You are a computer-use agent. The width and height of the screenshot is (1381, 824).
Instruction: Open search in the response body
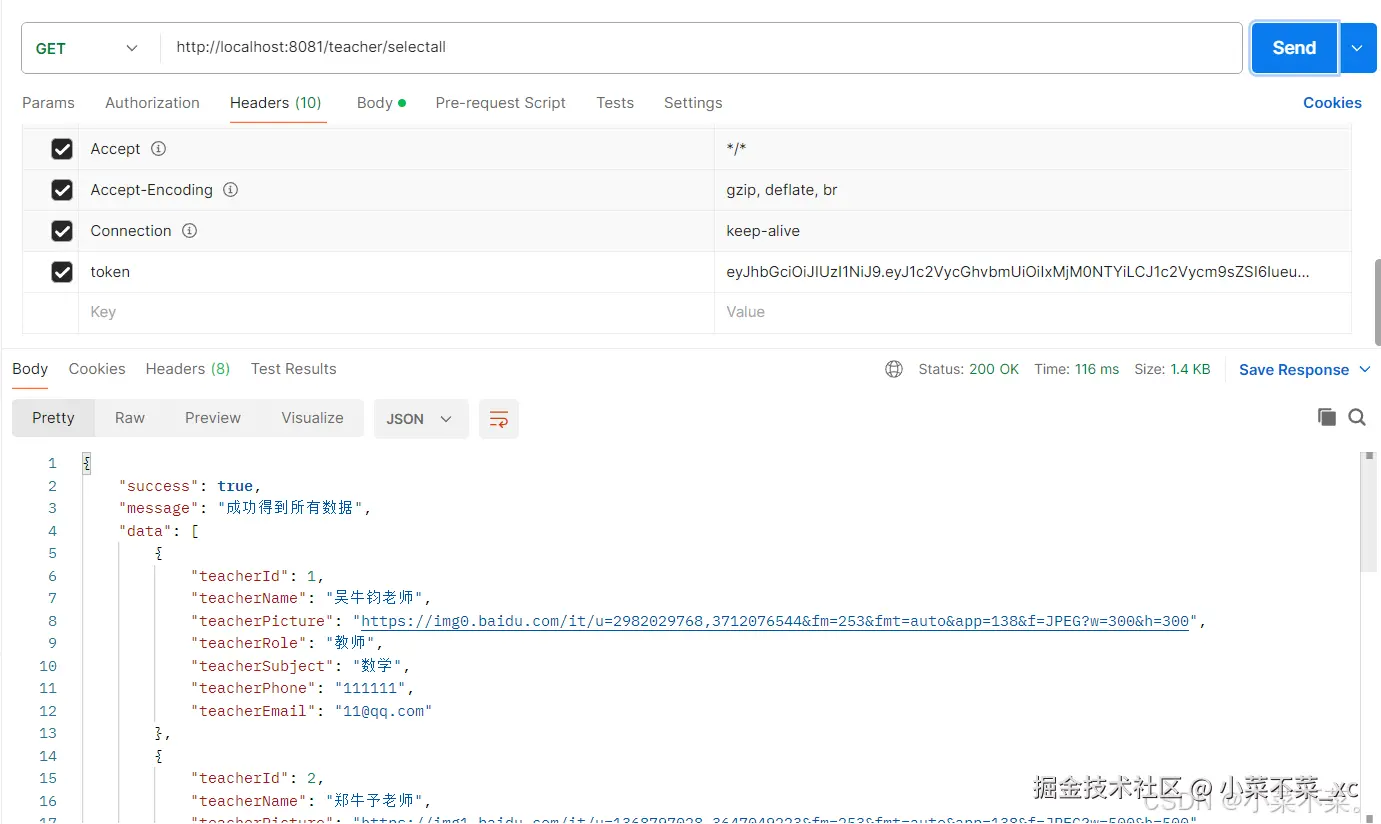click(x=1357, y=417)
